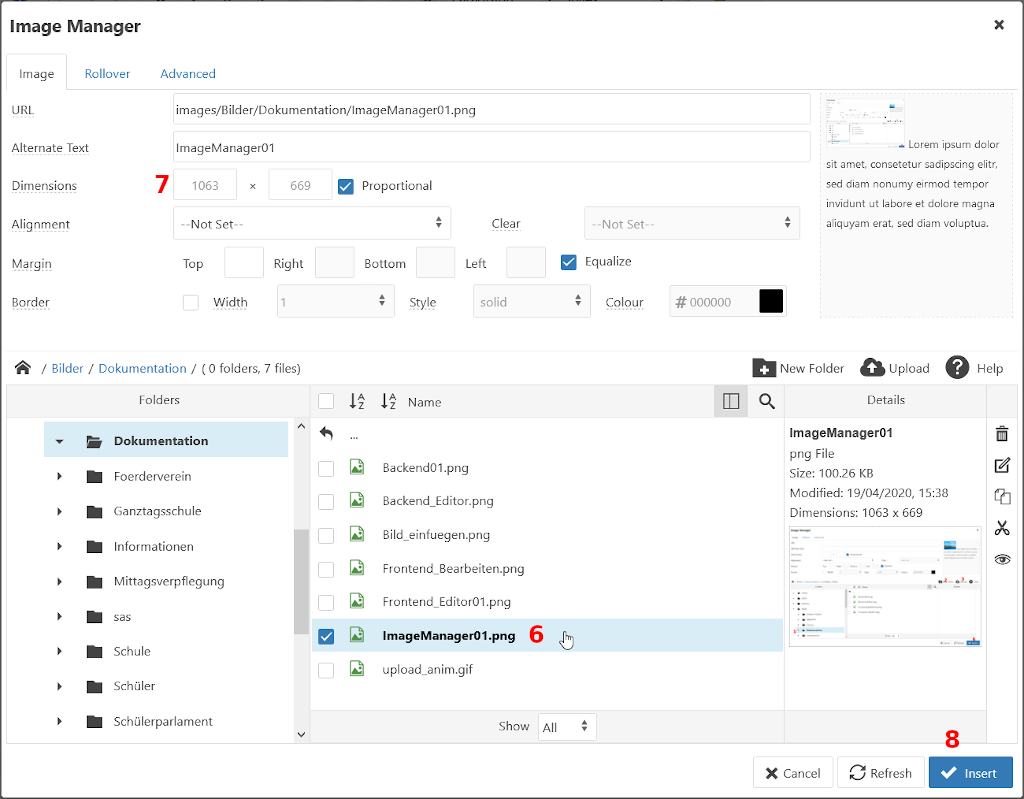Click the URL input field
This screenshot has width=1024, height=799.
coord(491,109)
